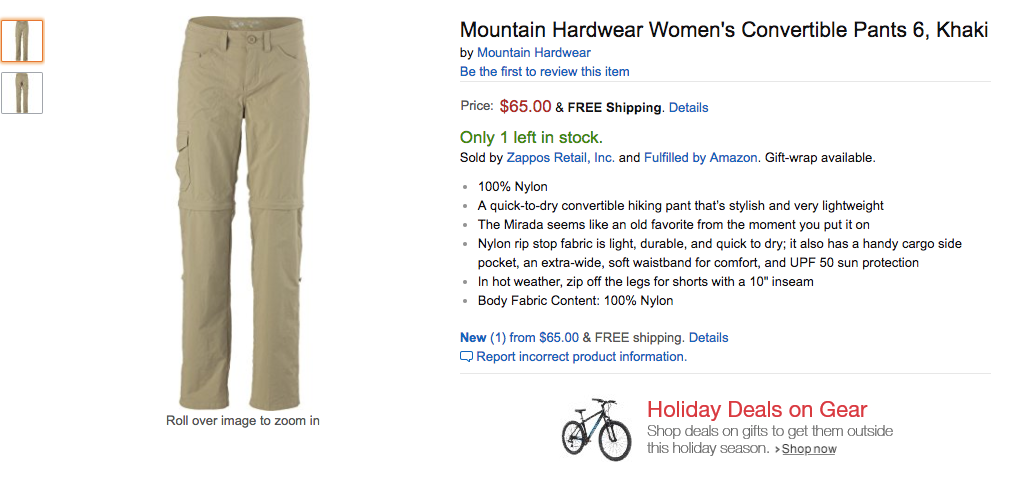The image size is (1012, 484).
Task: Click the product title text
Action: click(723, 30)
